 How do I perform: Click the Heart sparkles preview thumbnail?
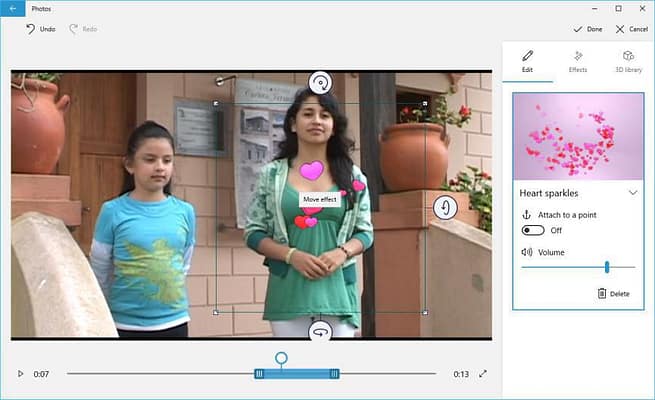578,136
